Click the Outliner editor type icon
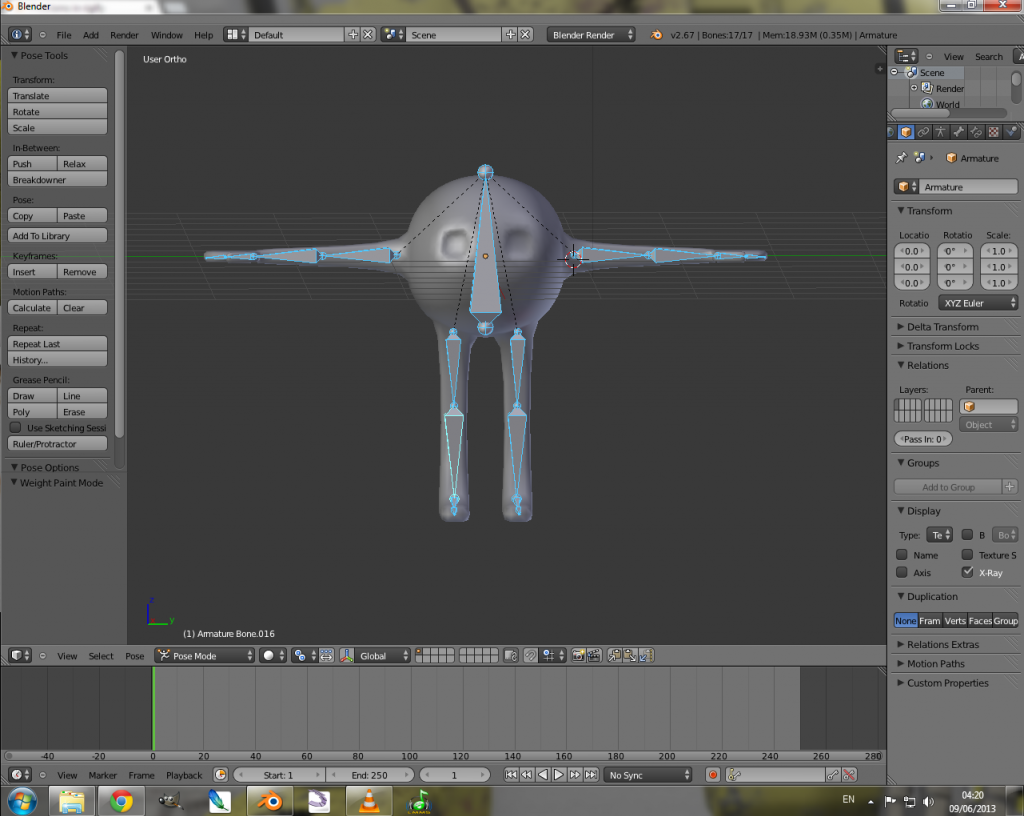Viewport: 1024px width, 816px height. 906,56
